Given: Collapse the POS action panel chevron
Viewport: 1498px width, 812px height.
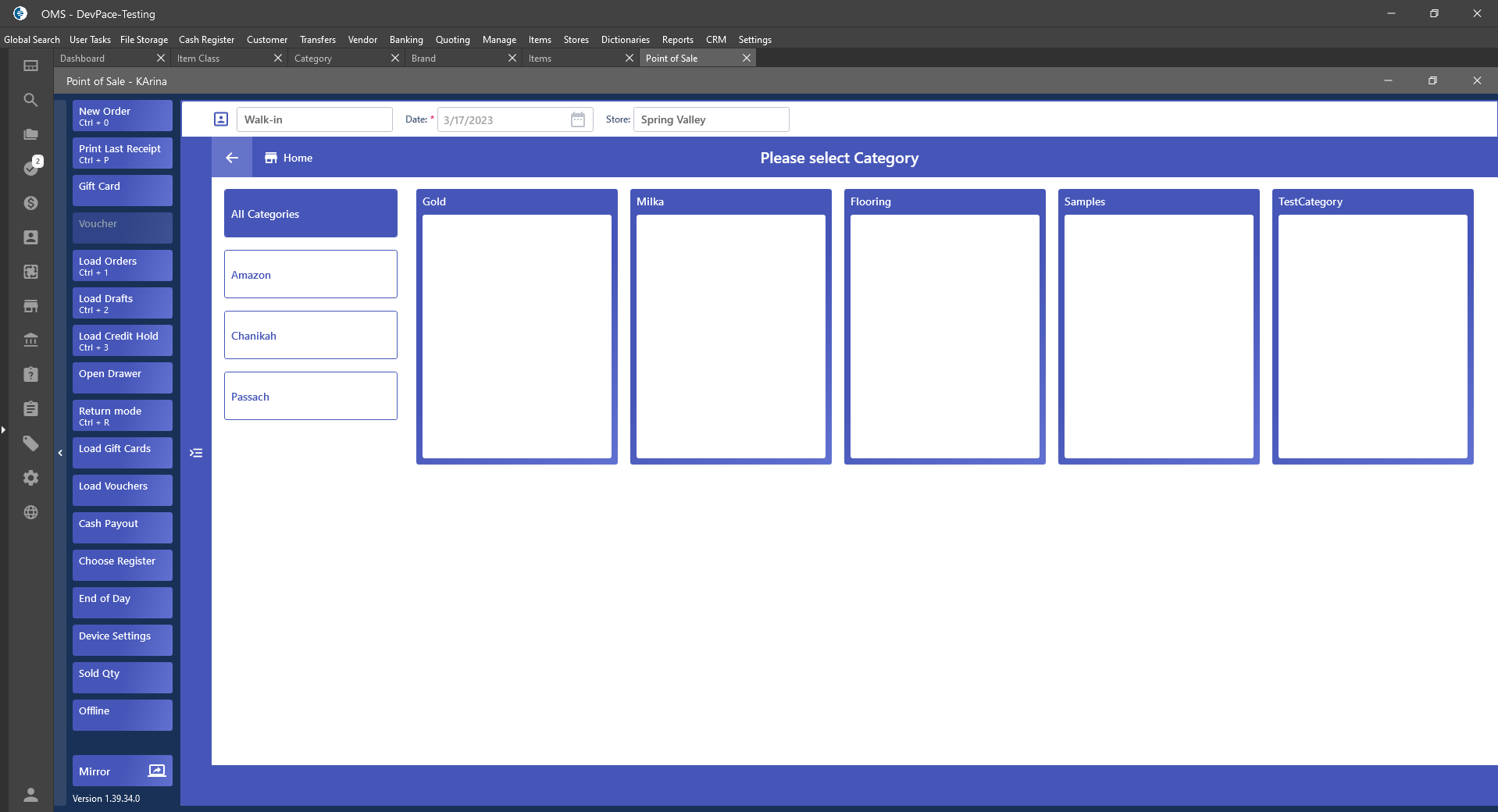Looking at the screenshot, I should pos(60,453).
